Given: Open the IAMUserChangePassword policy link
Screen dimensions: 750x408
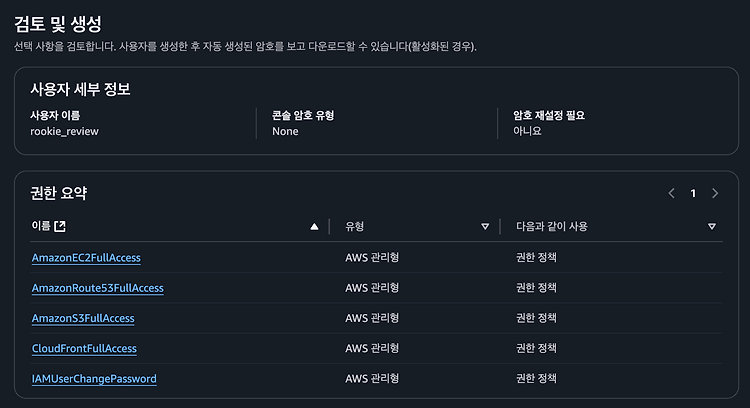Looking at the screenshot, I should coord(94,379).
